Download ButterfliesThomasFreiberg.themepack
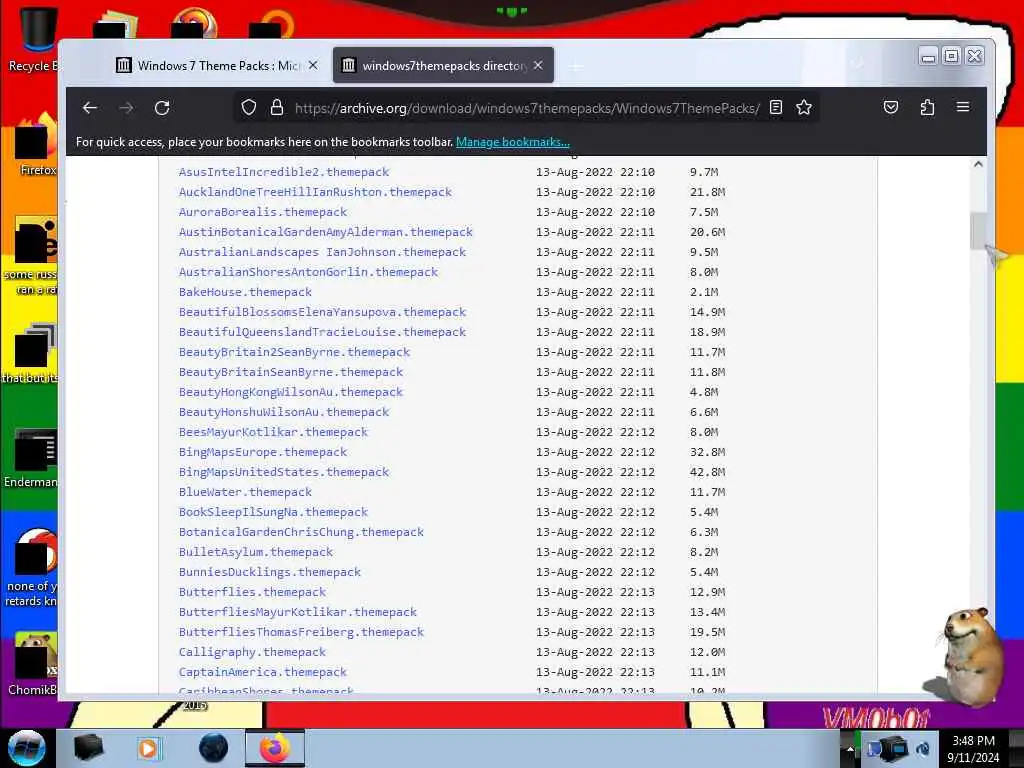 [x=302, y=632]
